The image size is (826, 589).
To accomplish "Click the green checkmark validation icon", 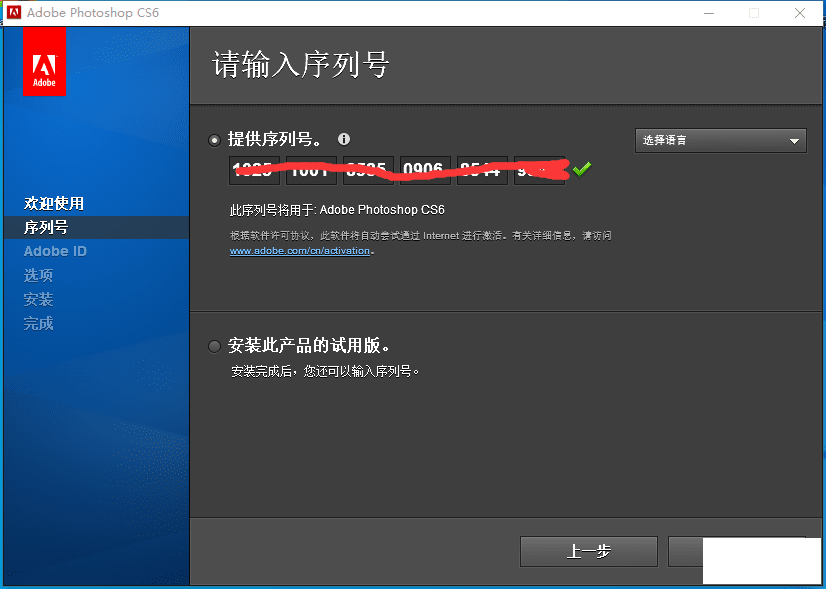I will coord(582,169).
